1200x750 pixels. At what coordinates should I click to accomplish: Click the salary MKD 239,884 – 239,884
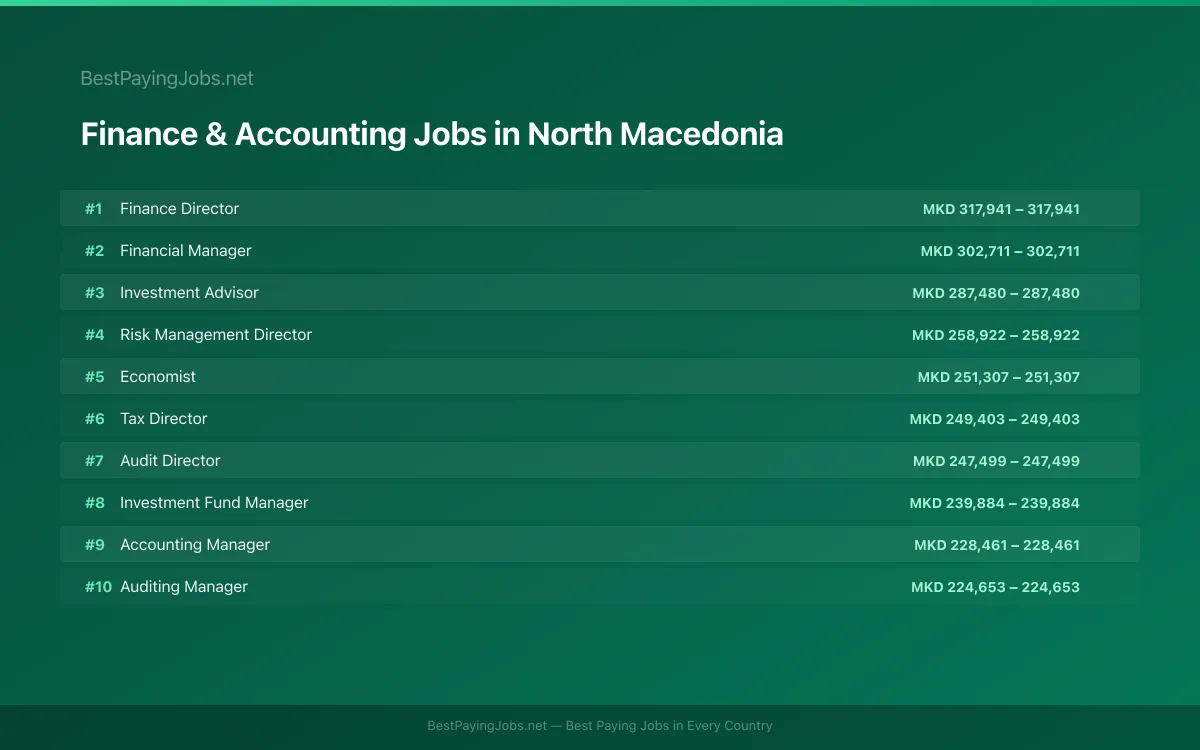[995, 503]
